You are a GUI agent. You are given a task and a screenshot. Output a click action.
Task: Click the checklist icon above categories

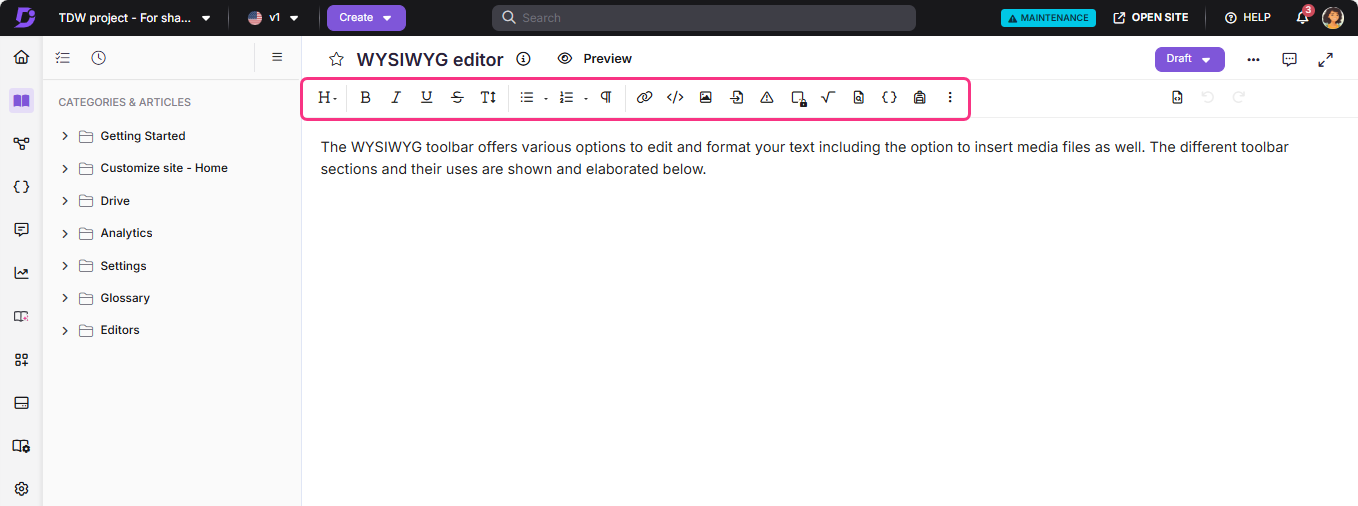[63, 58]
